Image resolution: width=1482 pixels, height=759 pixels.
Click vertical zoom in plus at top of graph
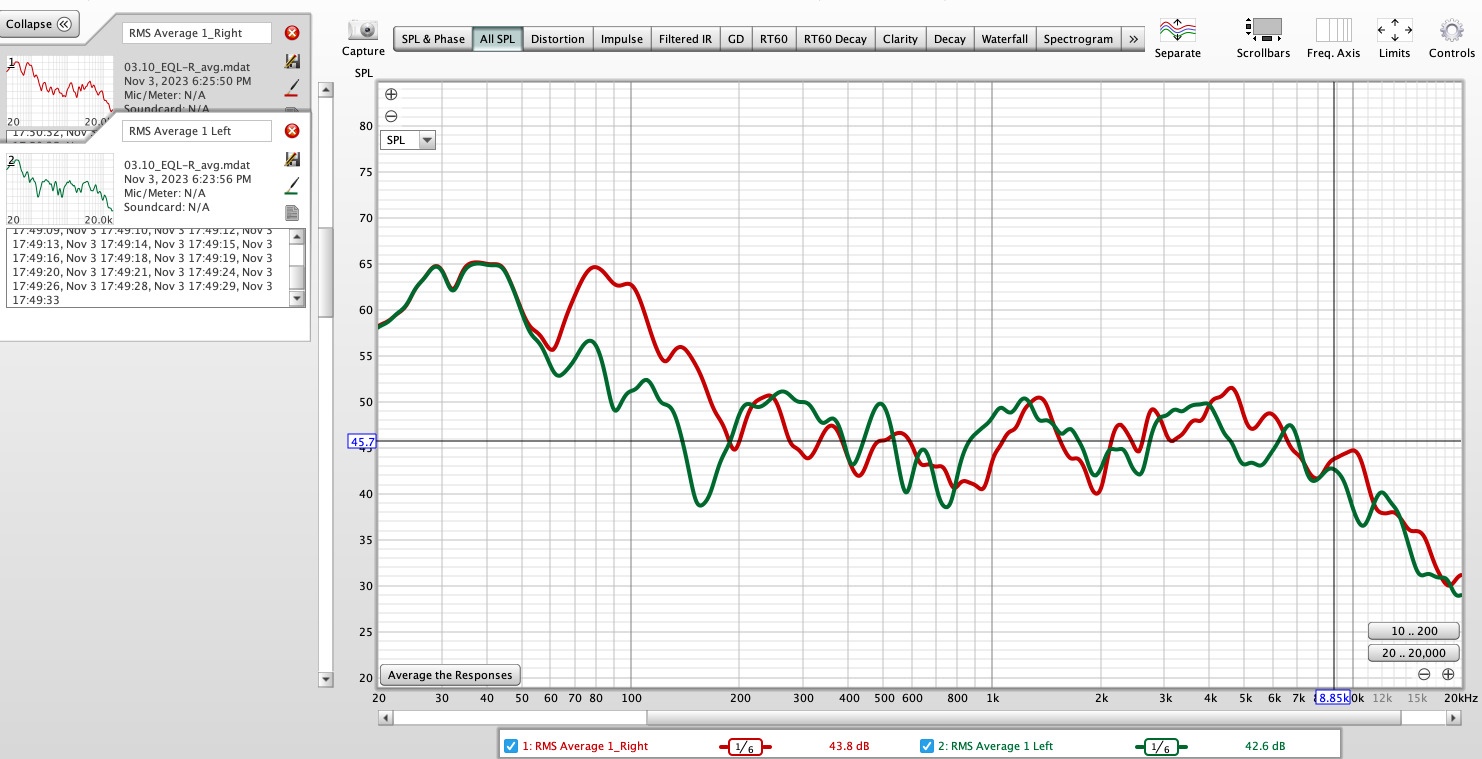tap(391, 95)
